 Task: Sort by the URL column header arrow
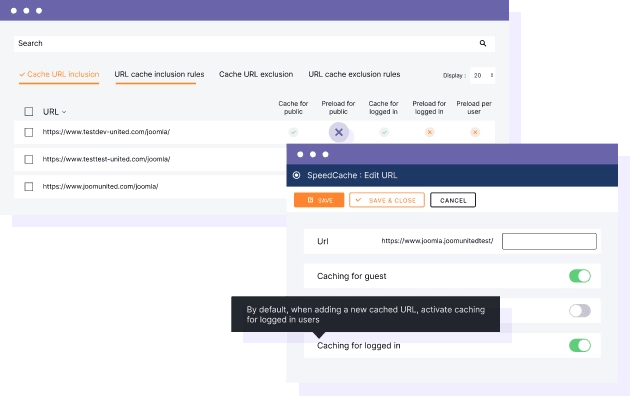tap(64, 112)
